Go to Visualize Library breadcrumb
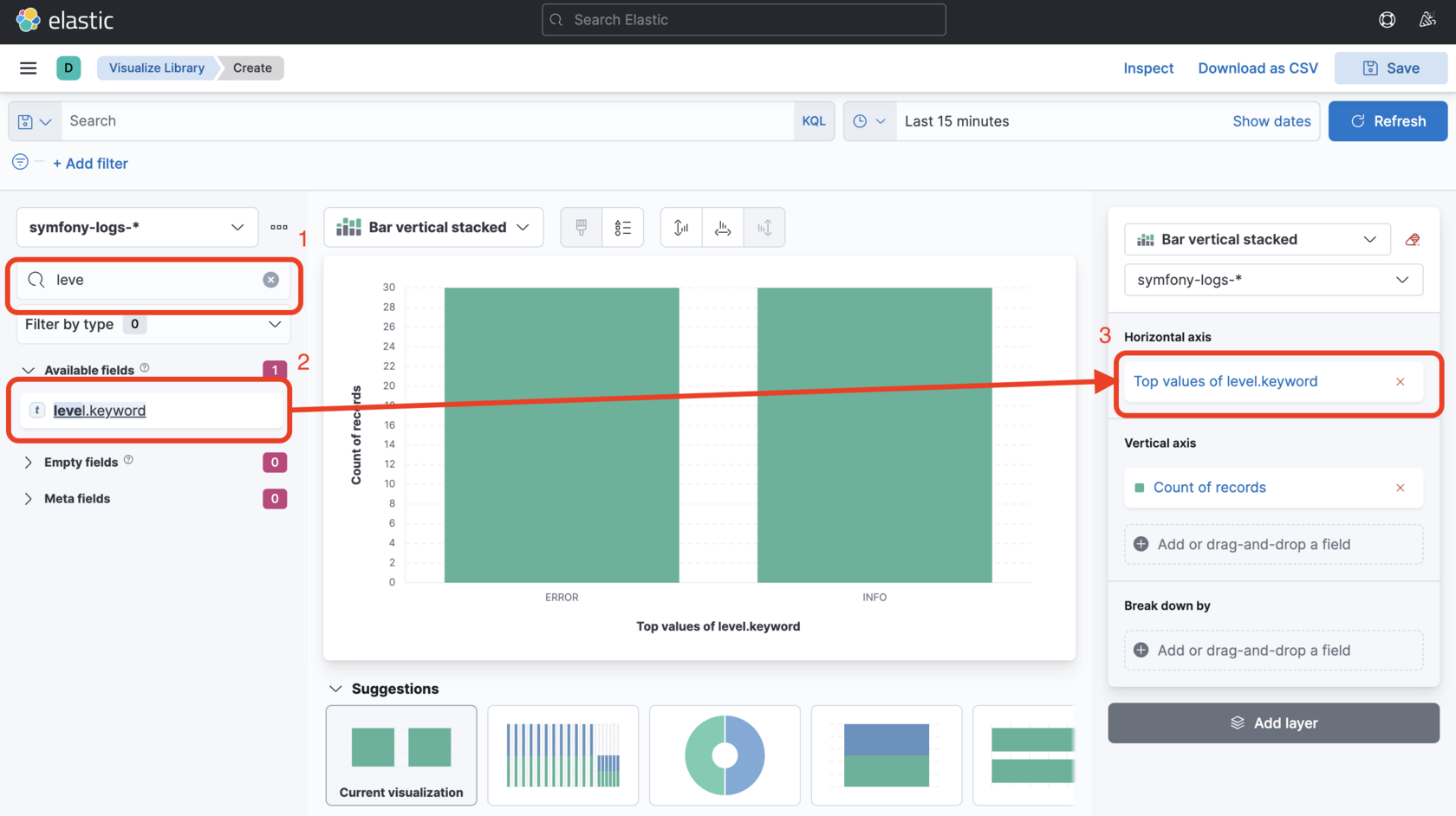Viewport: 1456px width, 816px height. (x=157, y=68)
